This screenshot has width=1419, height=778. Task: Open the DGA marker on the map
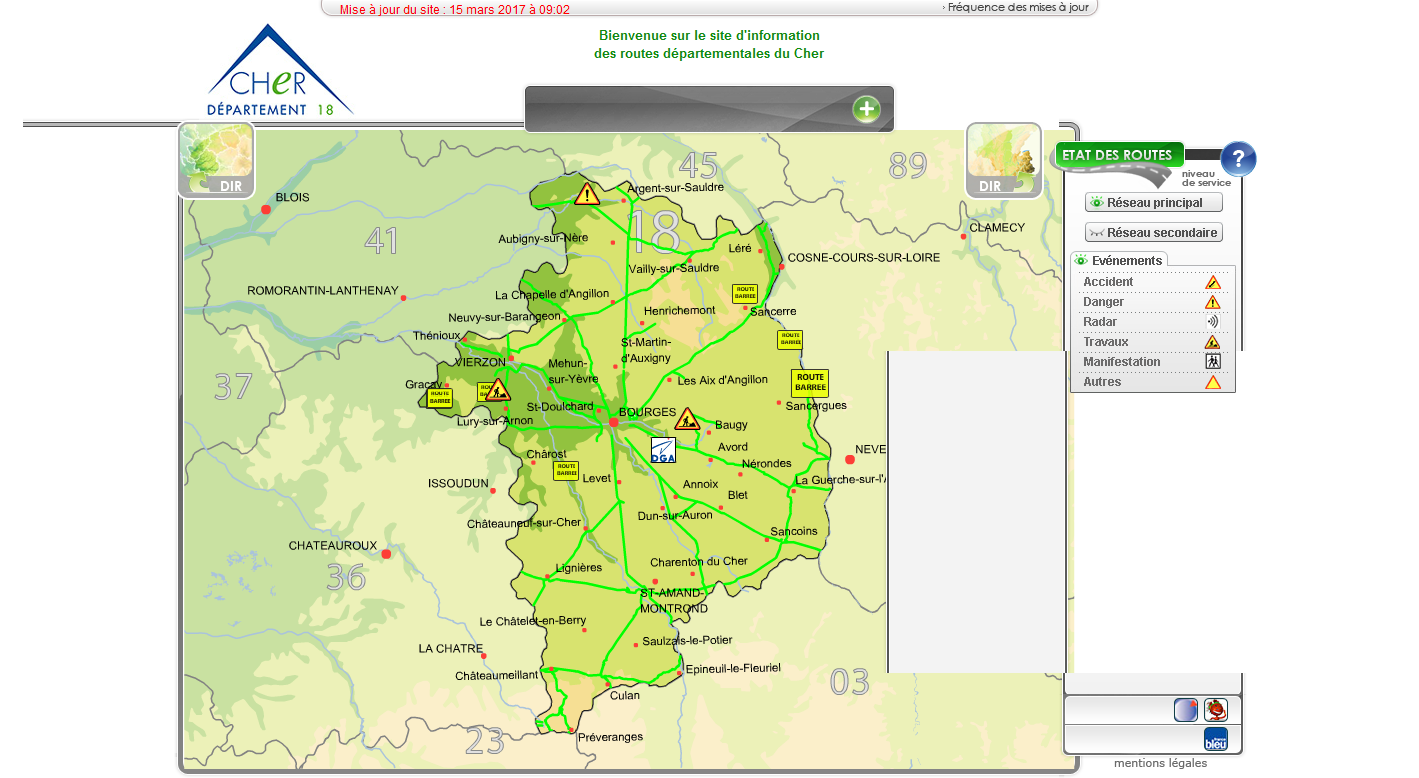[x=663, y=450]
